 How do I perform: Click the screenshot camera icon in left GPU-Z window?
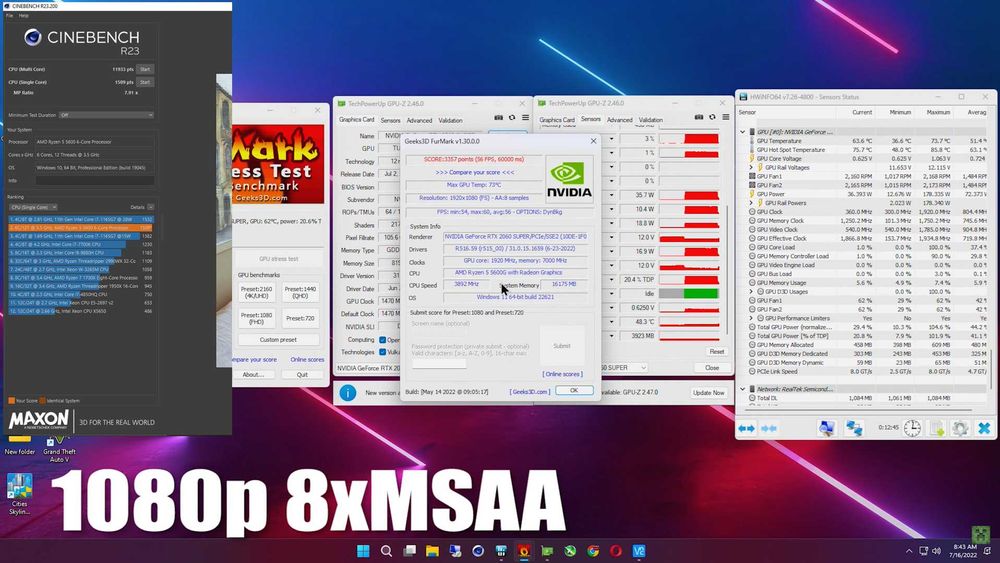(499, 118)
